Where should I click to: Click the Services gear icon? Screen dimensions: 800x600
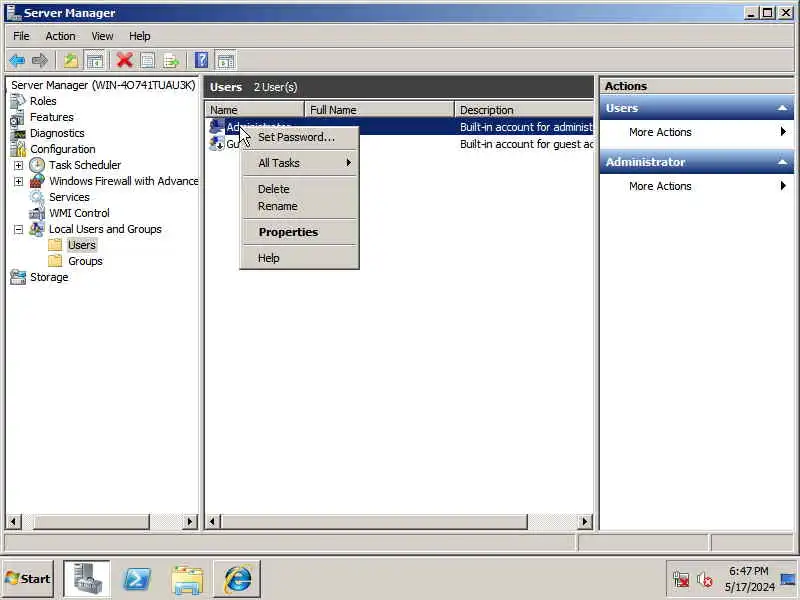pos(37,197)
